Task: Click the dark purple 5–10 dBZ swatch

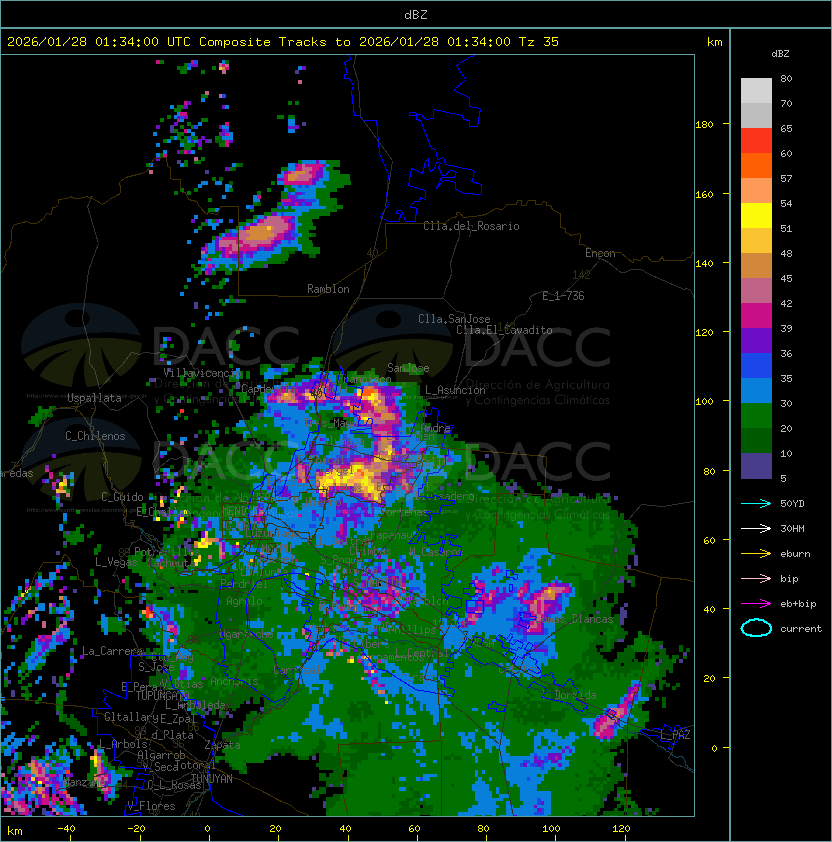Action: 756,465
